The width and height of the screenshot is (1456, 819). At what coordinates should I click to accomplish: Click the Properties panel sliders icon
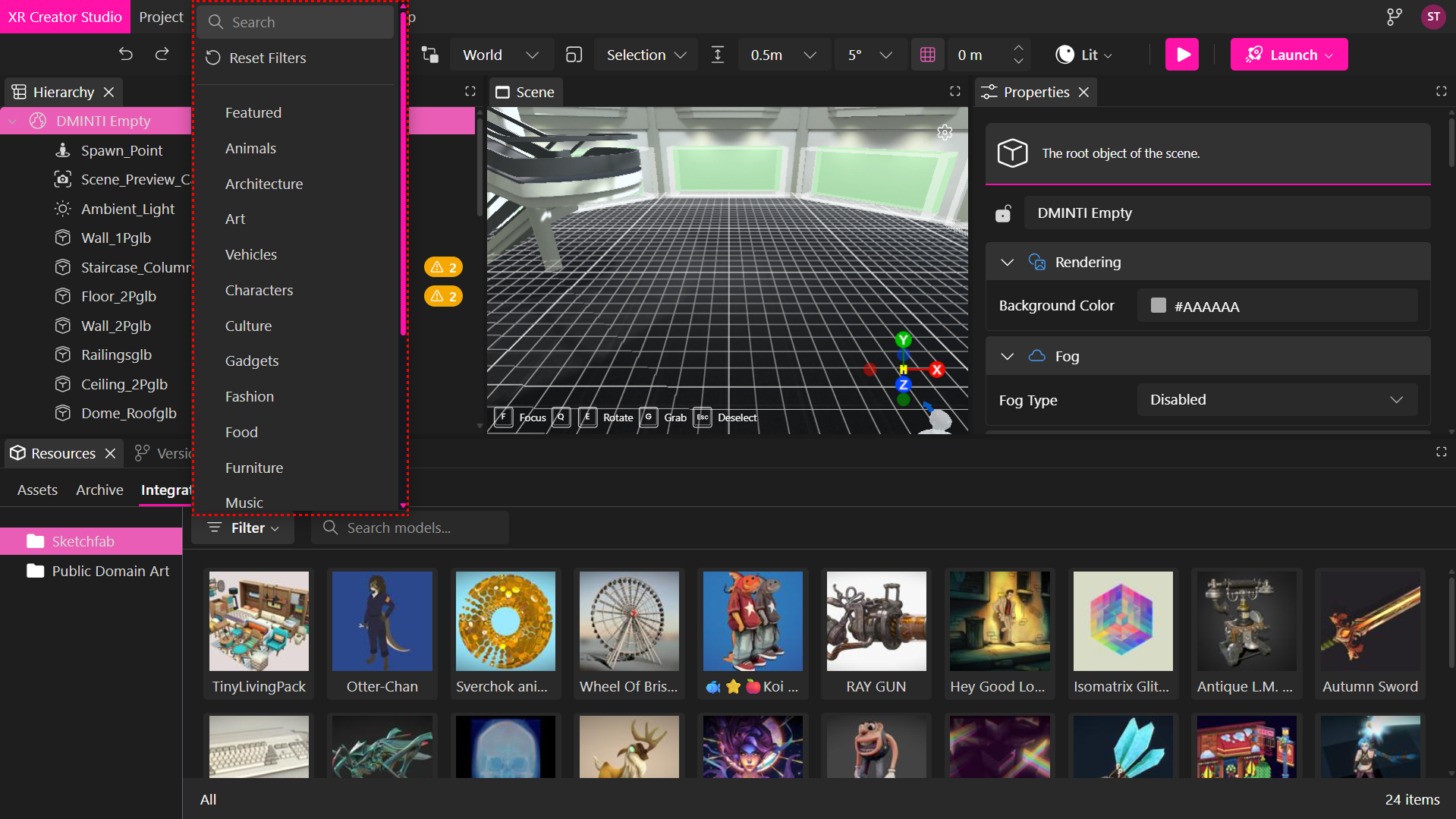(x=988, y=92)
